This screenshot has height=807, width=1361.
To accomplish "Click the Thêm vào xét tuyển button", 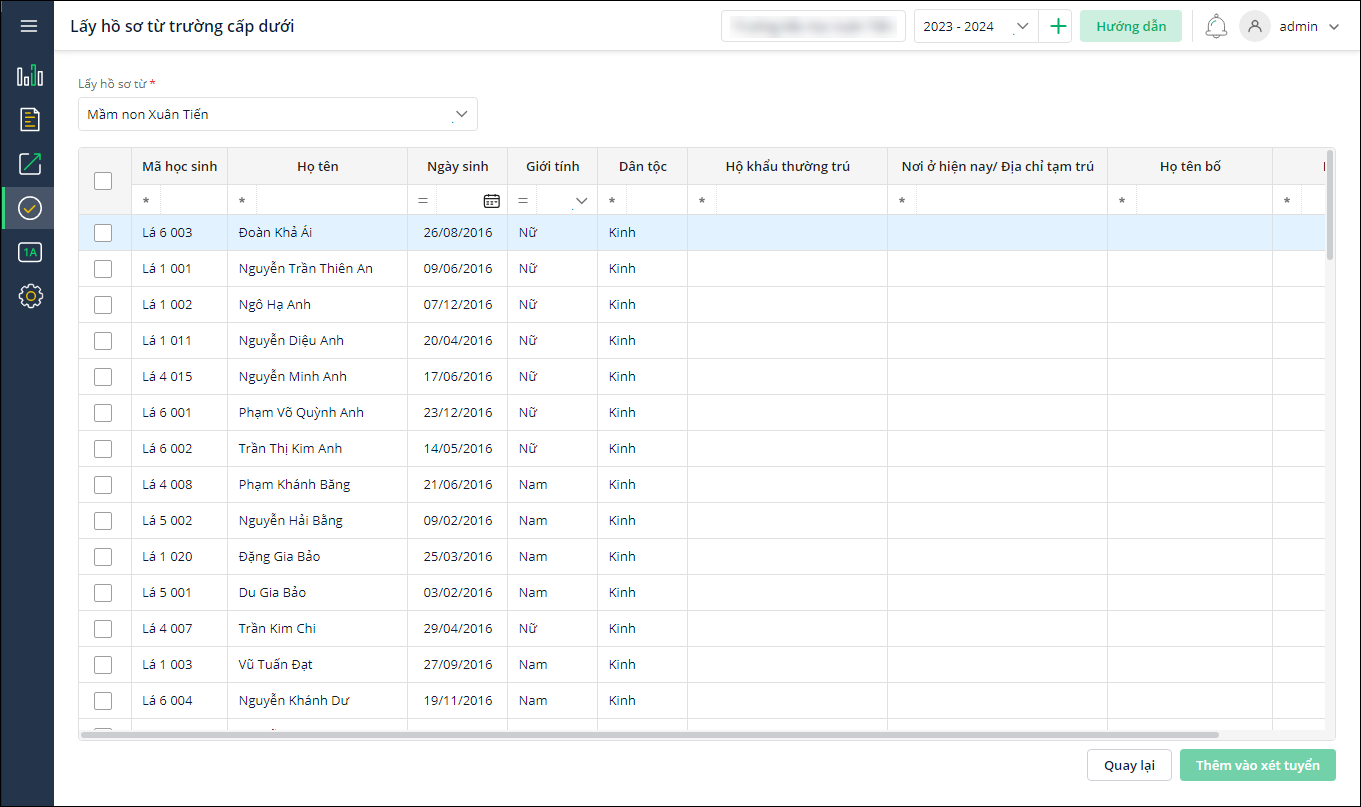I will [1257, 765].
